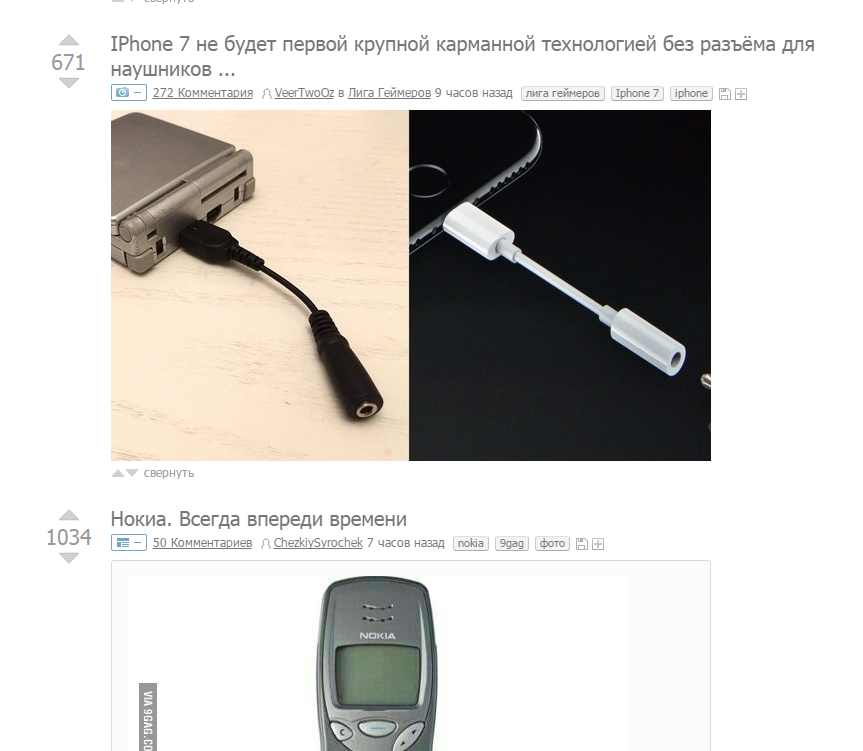Open the 50 Комментариев link
This screenshot has width=863, height=751.
coord(202,542)
